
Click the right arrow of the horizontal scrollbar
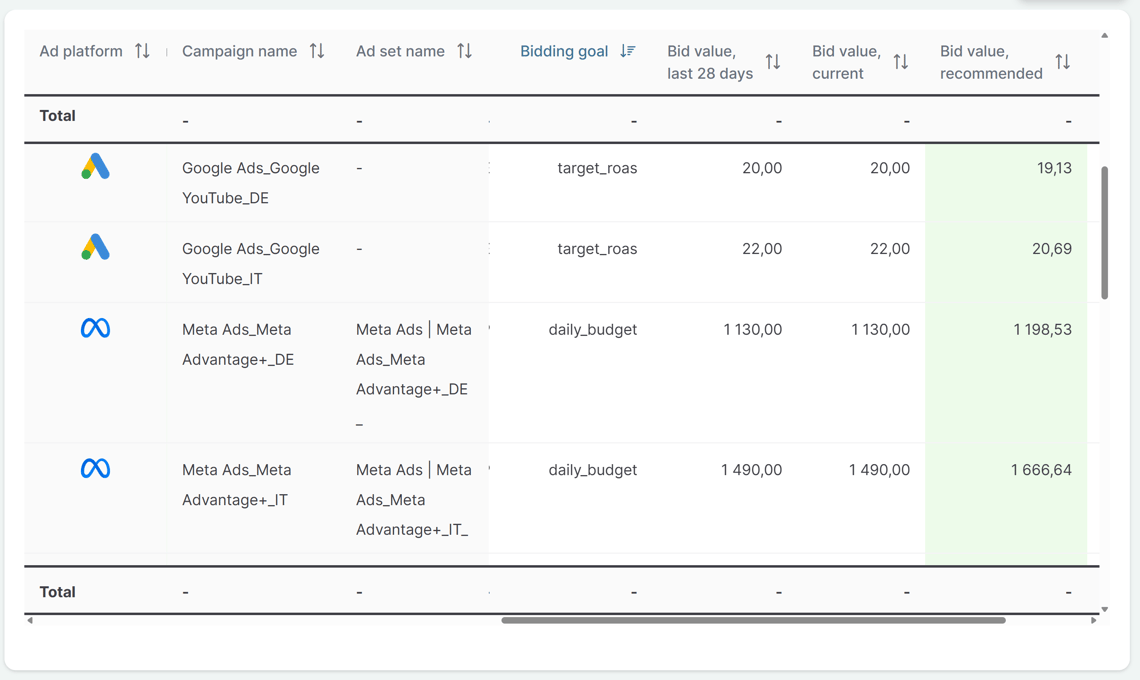point(1094,621)
